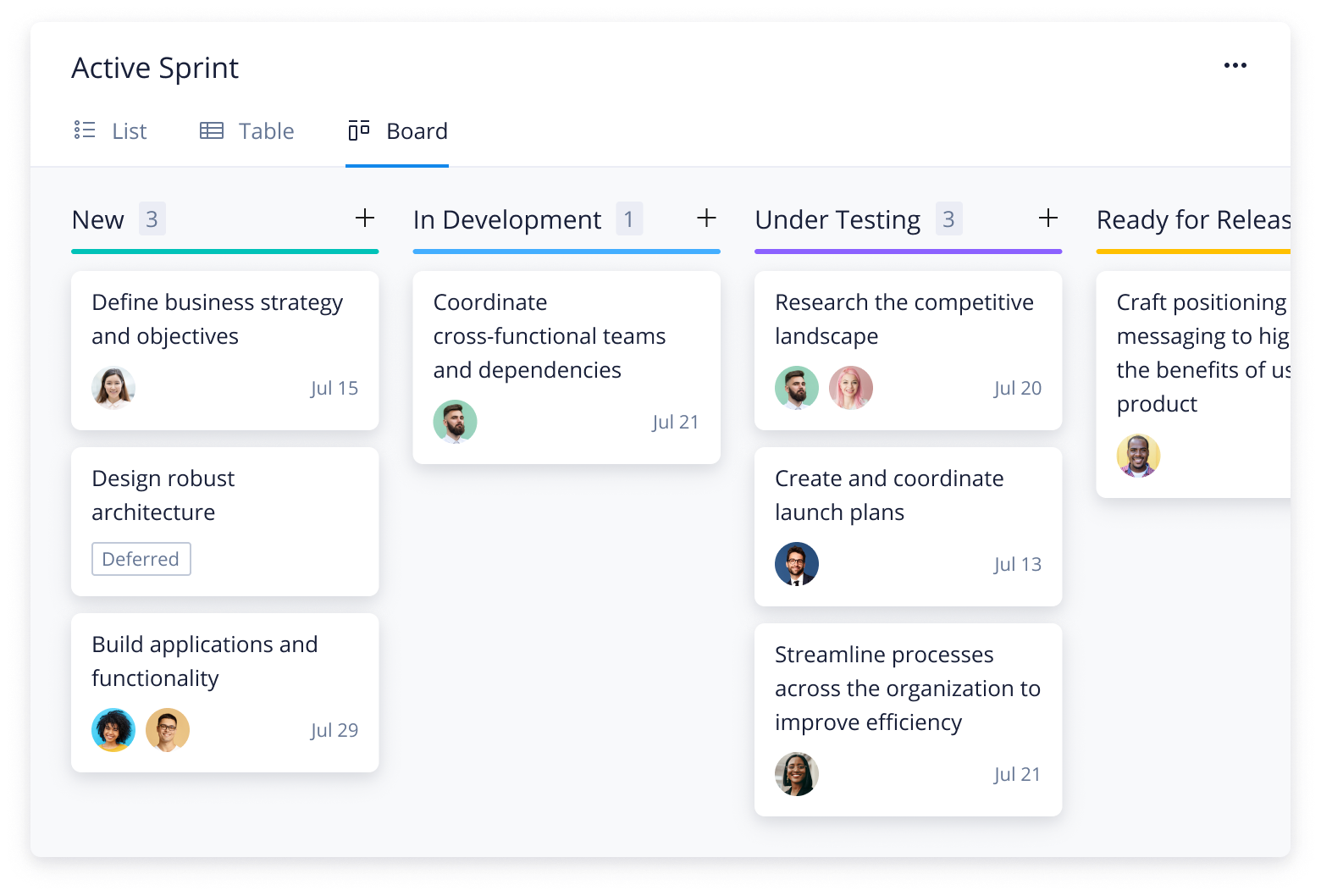Image resolution: width=1321 pixels, height=896 pixels.
Task: Add a card to the New column
Action: 365,218
